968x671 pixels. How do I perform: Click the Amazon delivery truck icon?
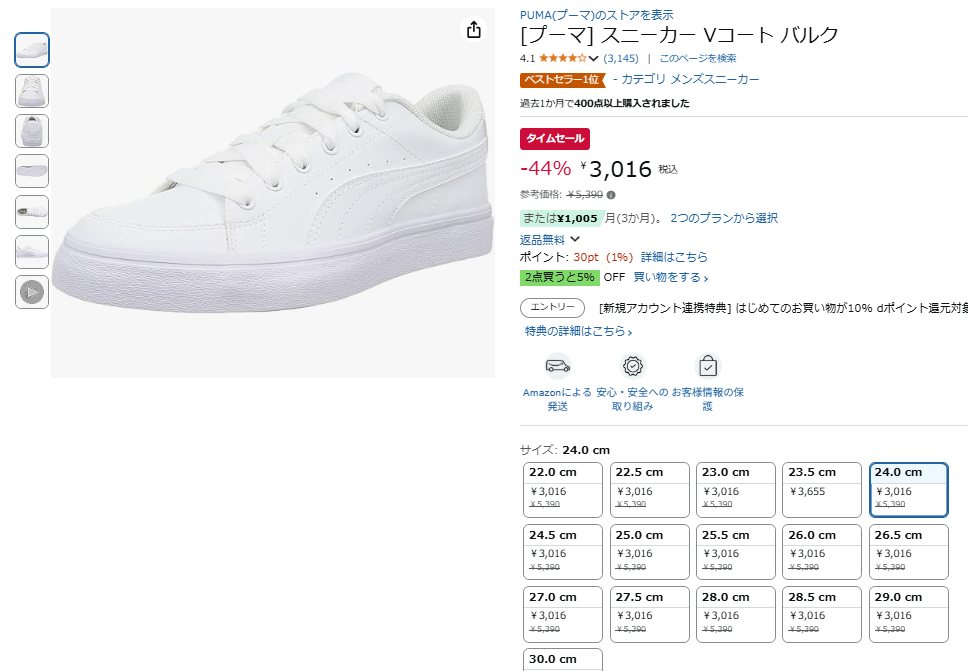557,365
